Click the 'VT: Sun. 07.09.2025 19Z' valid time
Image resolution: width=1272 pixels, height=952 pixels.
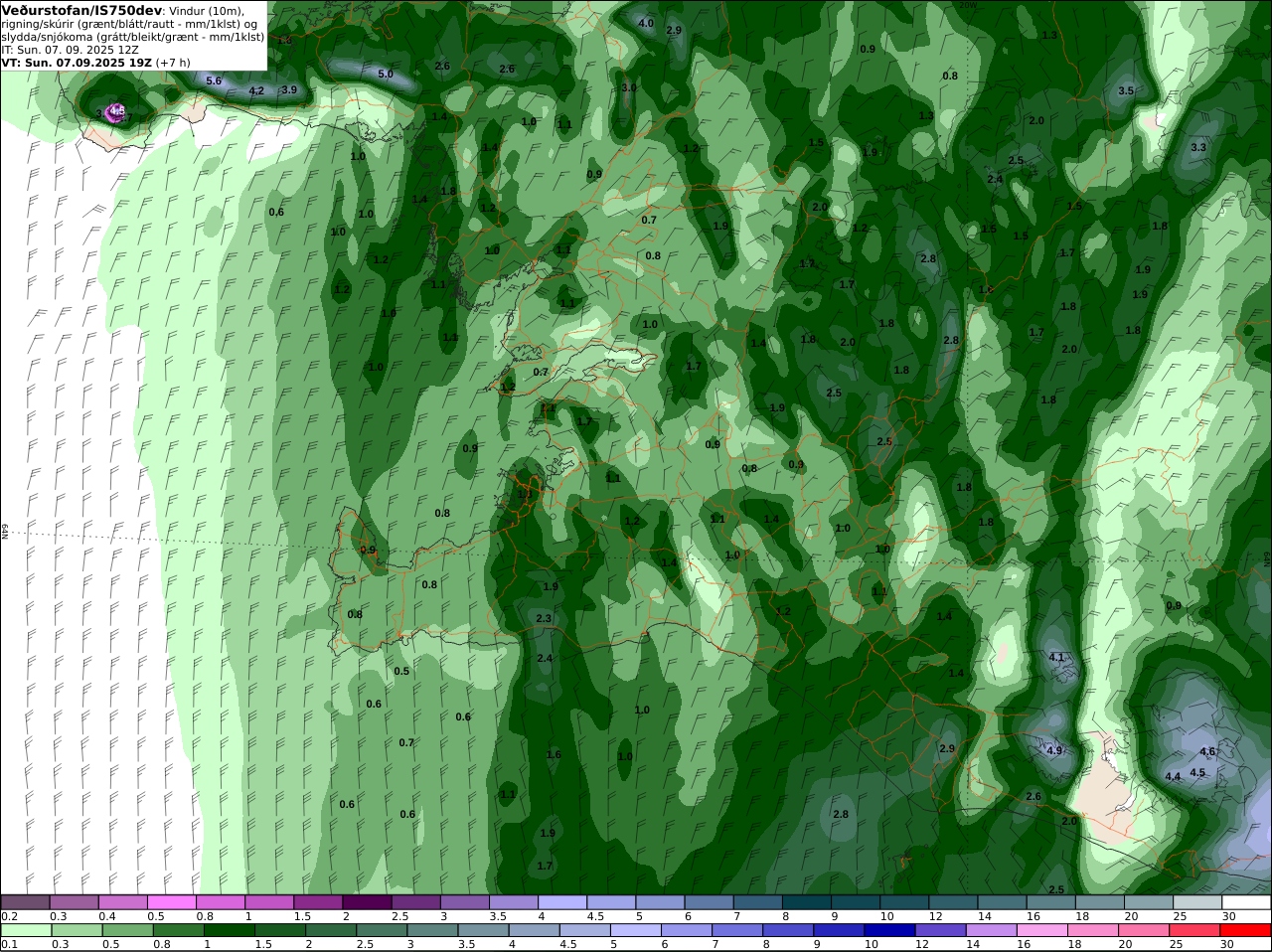[77, 62]
